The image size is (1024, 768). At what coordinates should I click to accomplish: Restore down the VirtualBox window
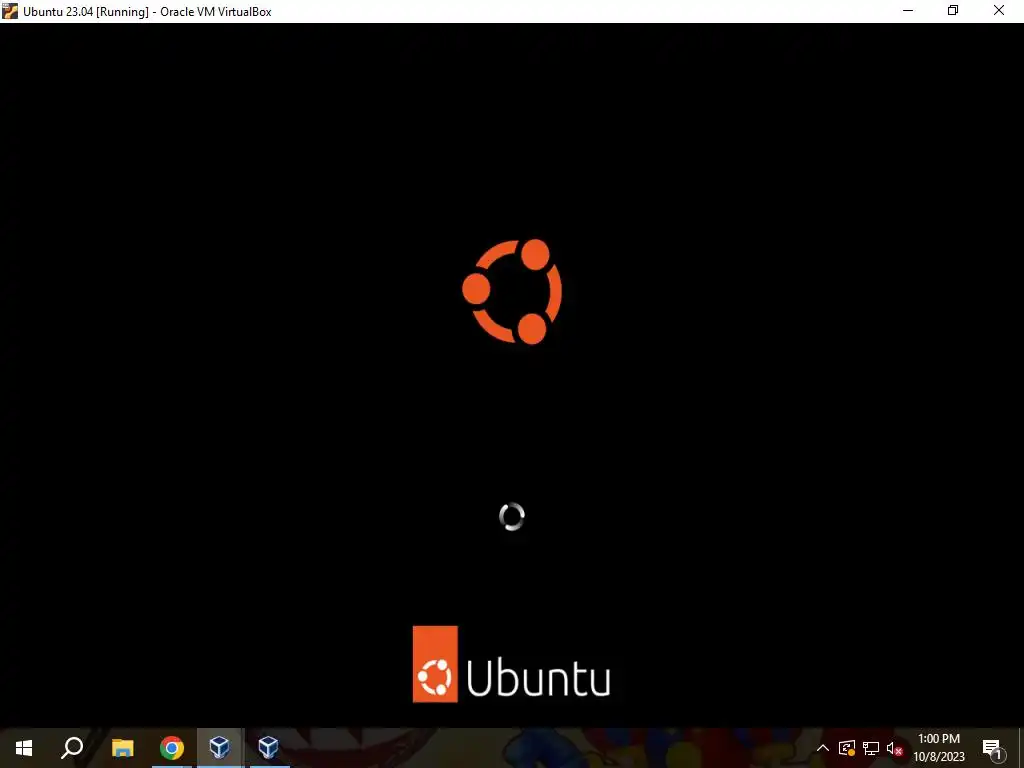coord(953,11)
